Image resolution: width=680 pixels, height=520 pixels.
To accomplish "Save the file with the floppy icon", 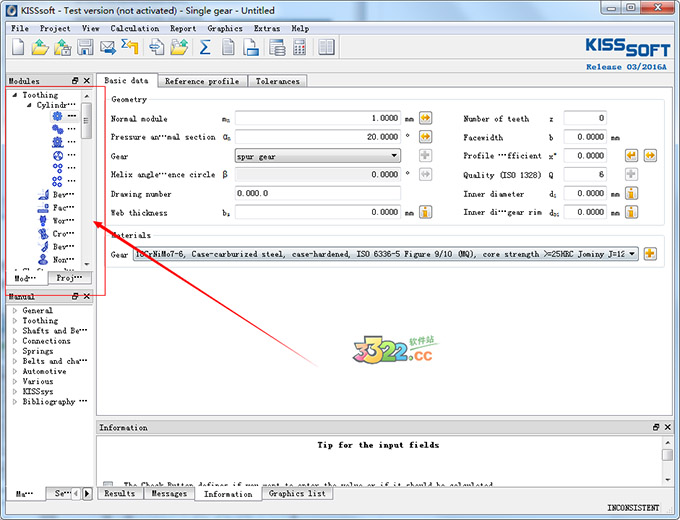I will tap(85, 47).
